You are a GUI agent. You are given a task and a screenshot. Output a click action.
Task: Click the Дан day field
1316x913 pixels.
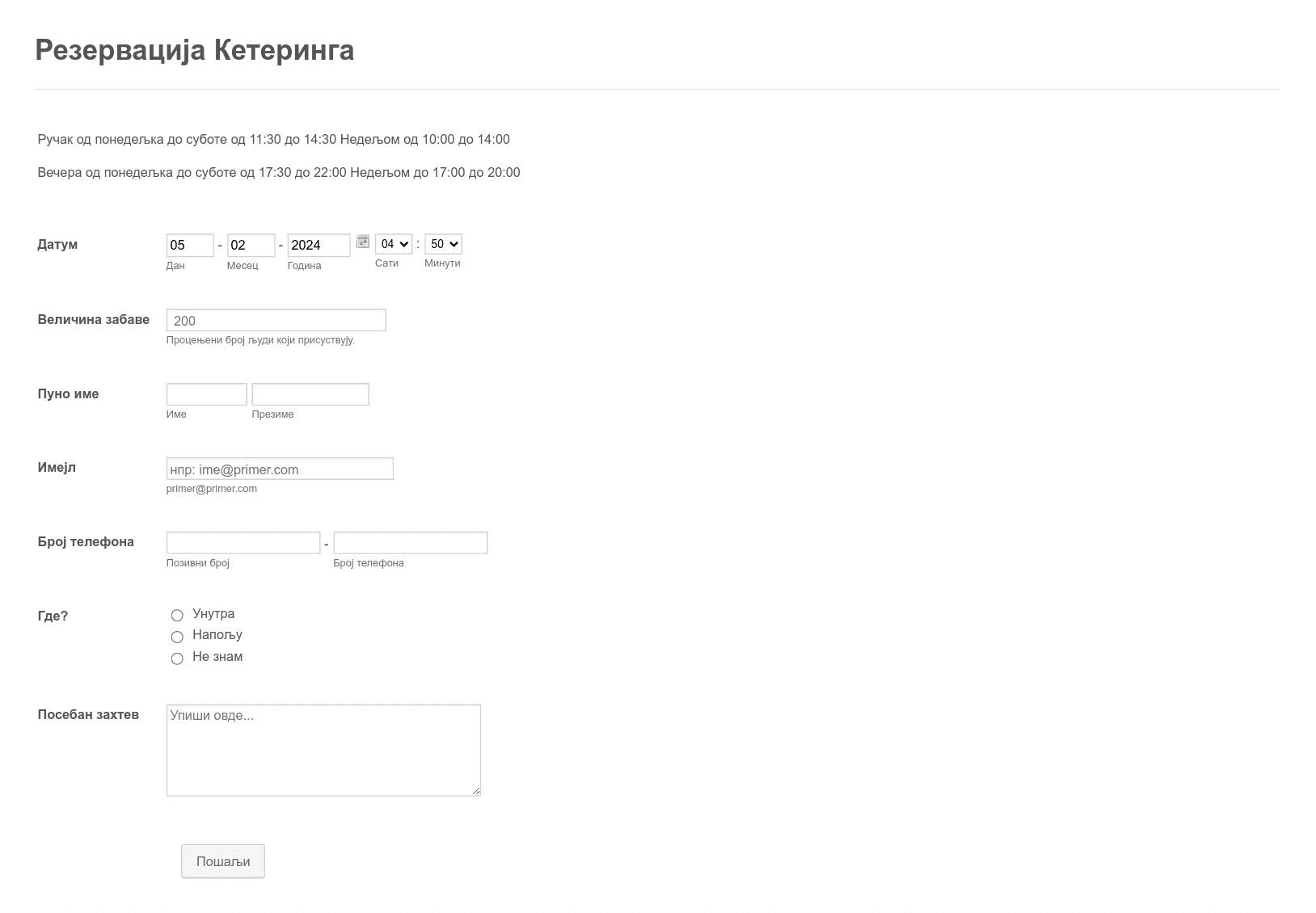(190, 245)
